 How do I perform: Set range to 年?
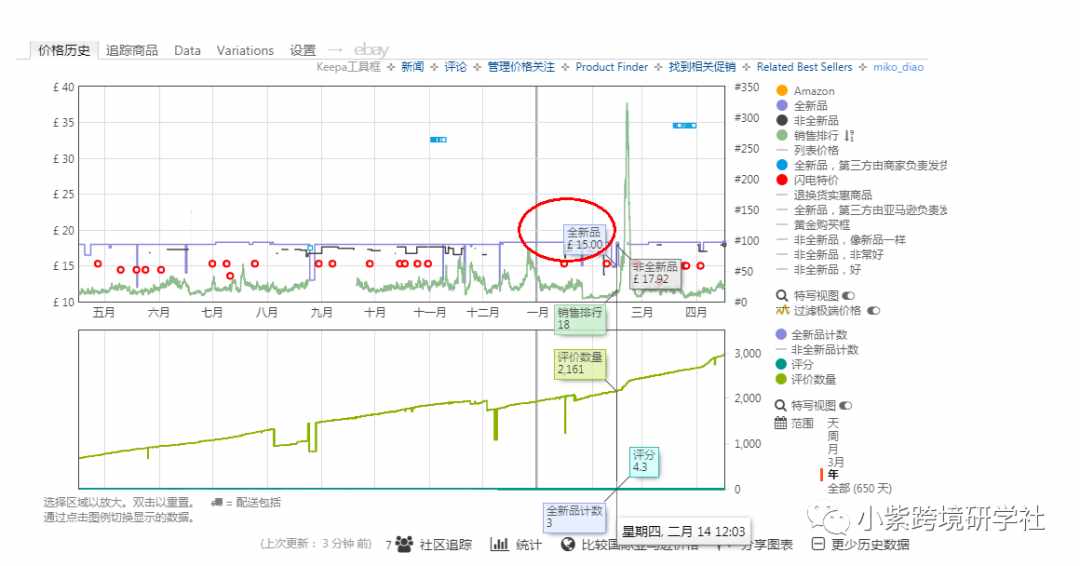click(833, 475)
